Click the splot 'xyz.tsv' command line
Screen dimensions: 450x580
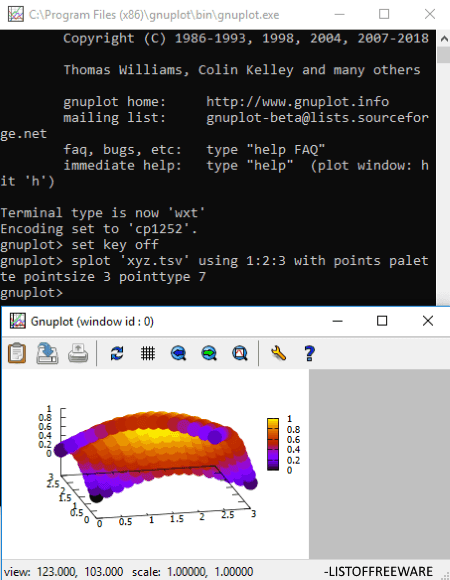[214, 269]
